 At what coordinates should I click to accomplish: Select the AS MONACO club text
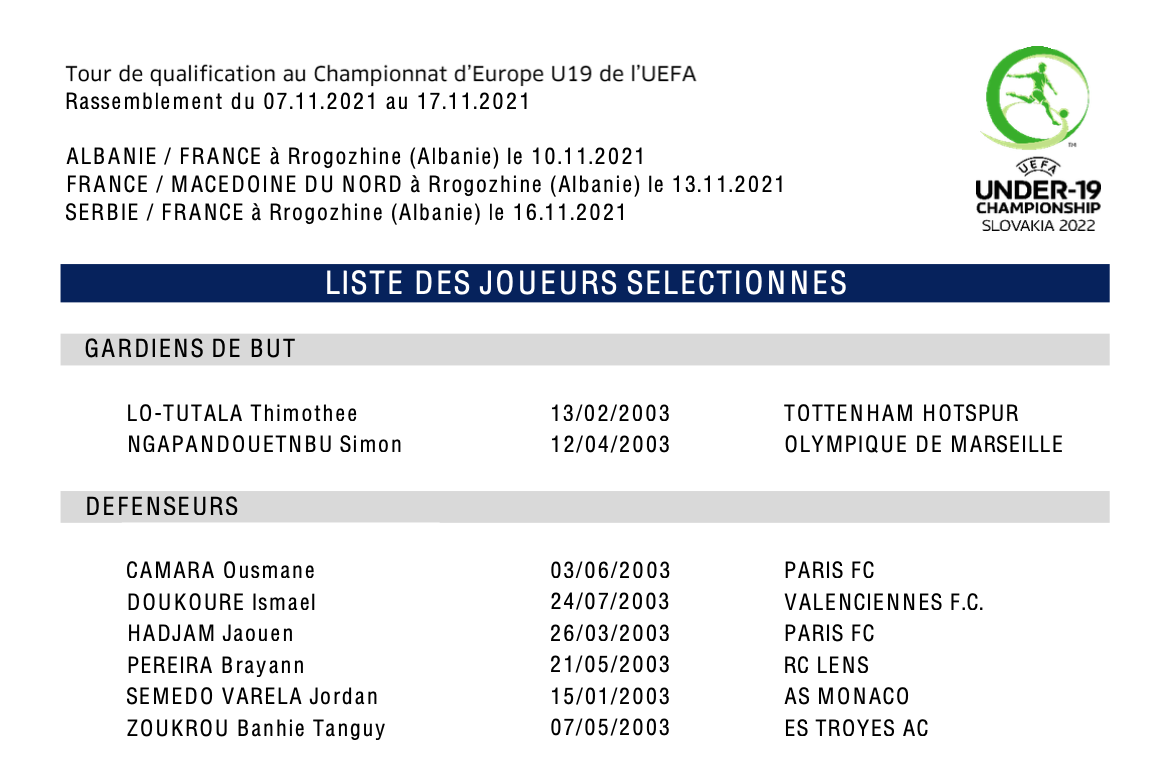coord(847,697)
